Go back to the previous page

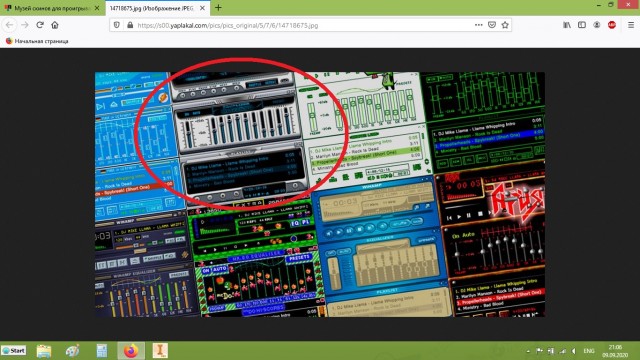(9, 25)
